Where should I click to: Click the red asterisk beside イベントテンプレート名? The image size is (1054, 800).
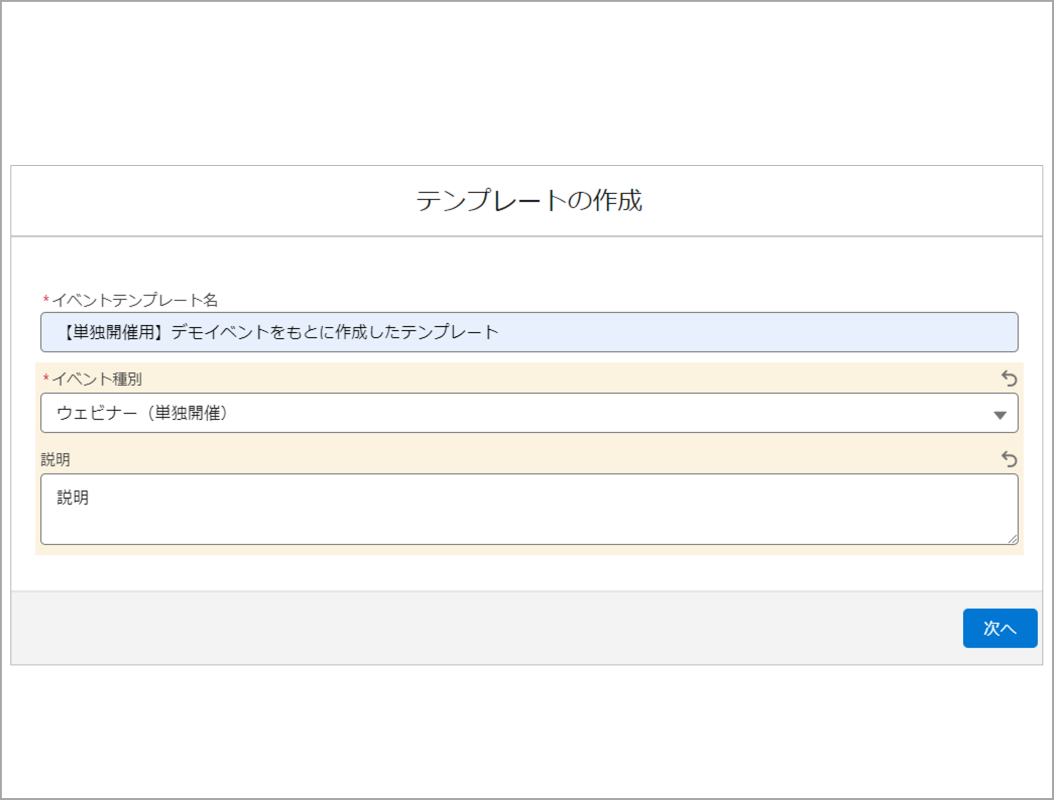point(45,300)
